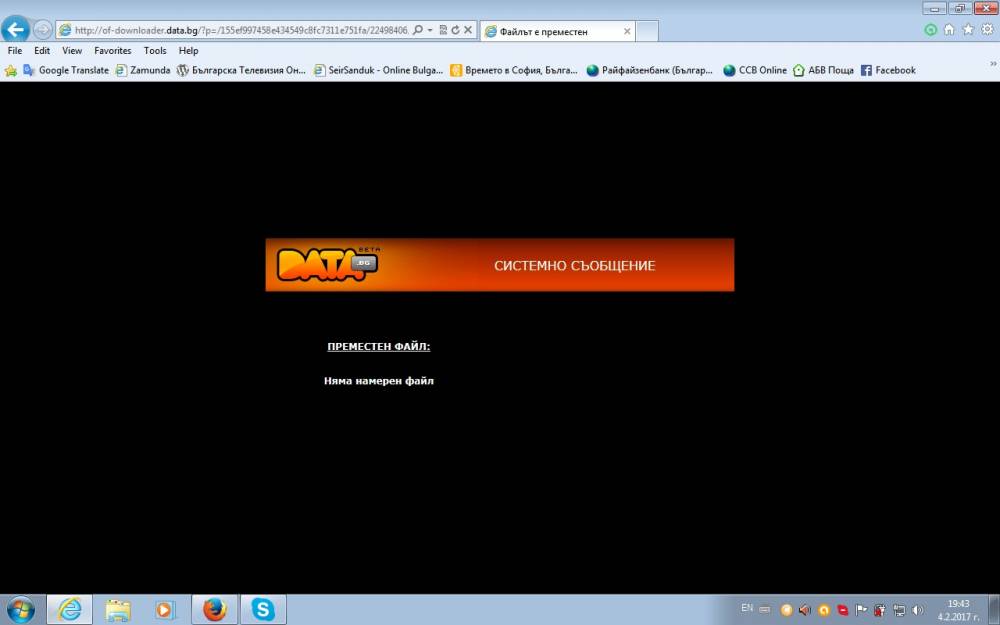Image resolution: width=1000 pixels, height=625 pixels.
Task: Open volume speaker tray icon
Action: (918, 610)
